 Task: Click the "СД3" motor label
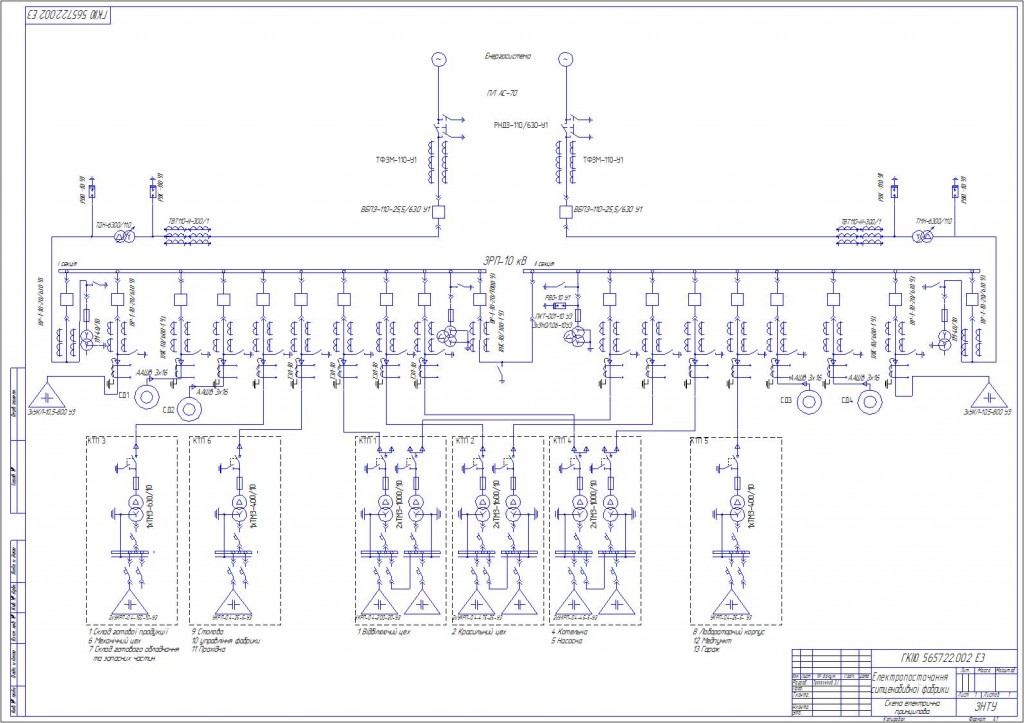(786, 400)
